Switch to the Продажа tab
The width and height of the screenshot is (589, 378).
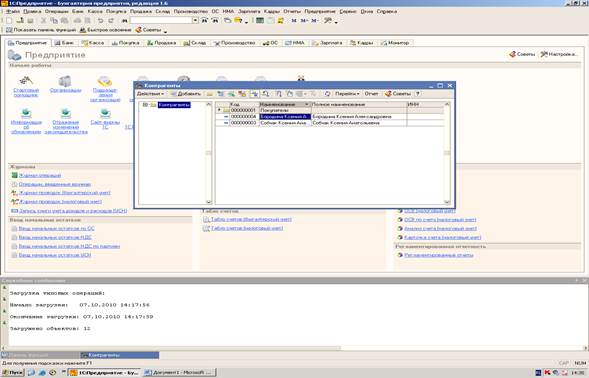tap(162, 43)
